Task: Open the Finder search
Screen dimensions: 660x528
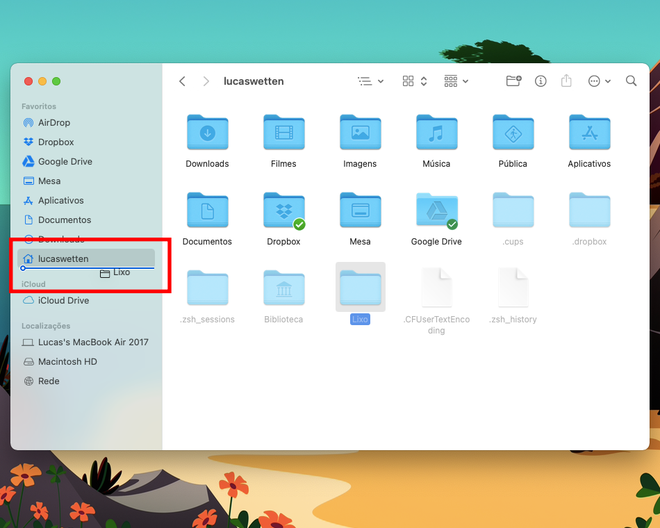Action: (631, 80)
